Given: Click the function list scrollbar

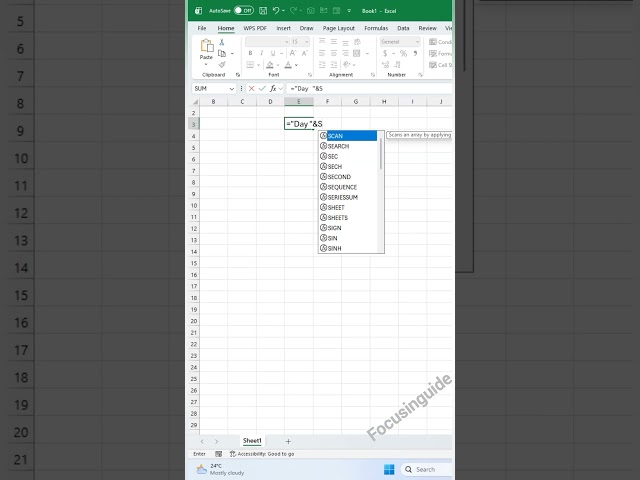Looking at the screenshot, I should (381, 154).
